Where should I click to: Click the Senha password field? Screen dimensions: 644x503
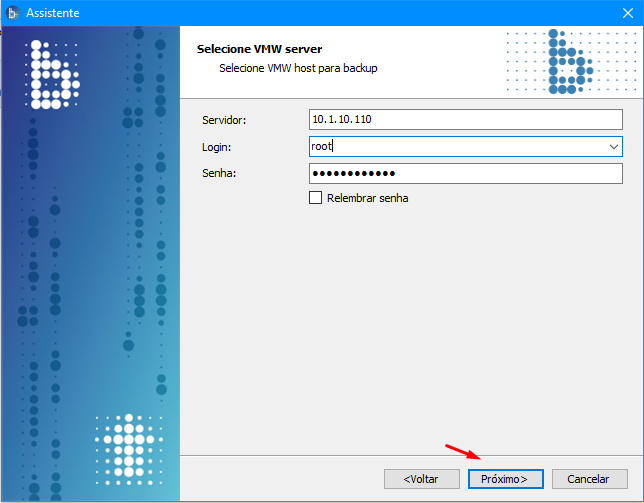click(x=466, y=174)
